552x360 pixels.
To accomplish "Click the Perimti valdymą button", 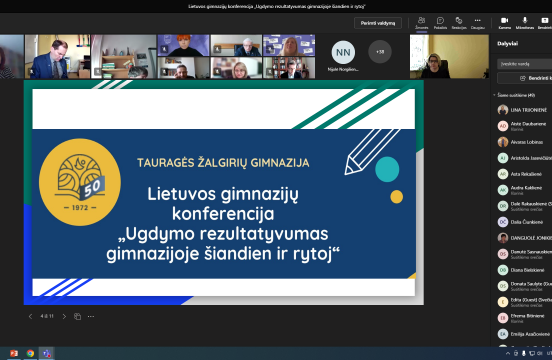I will (x=378, y=23).
